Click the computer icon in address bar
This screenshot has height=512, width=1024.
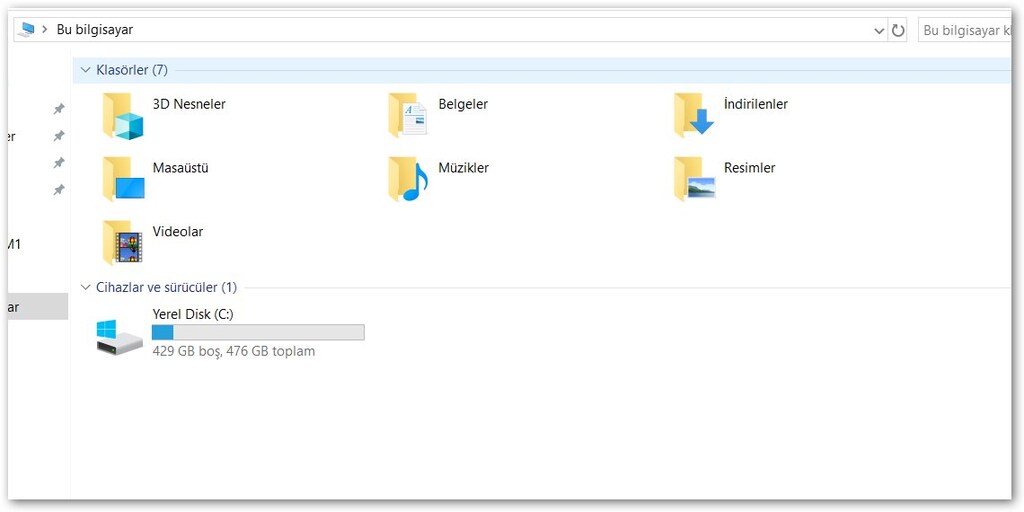27,29
